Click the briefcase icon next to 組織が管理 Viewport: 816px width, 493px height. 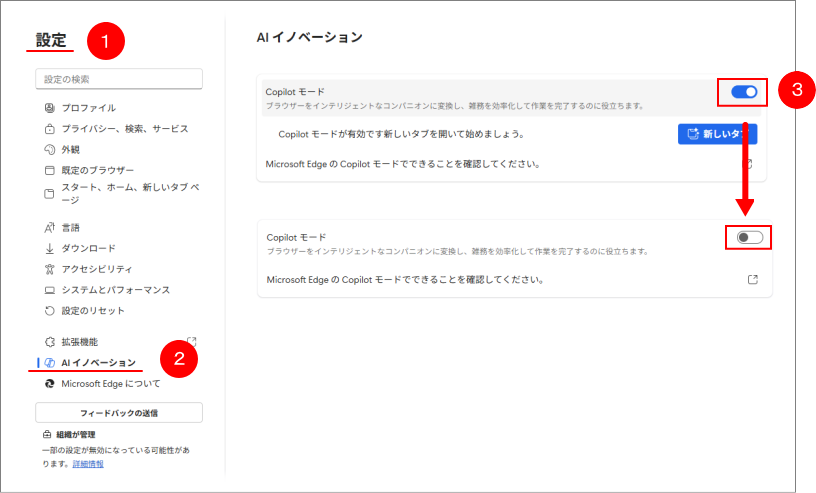coord(47,434)
